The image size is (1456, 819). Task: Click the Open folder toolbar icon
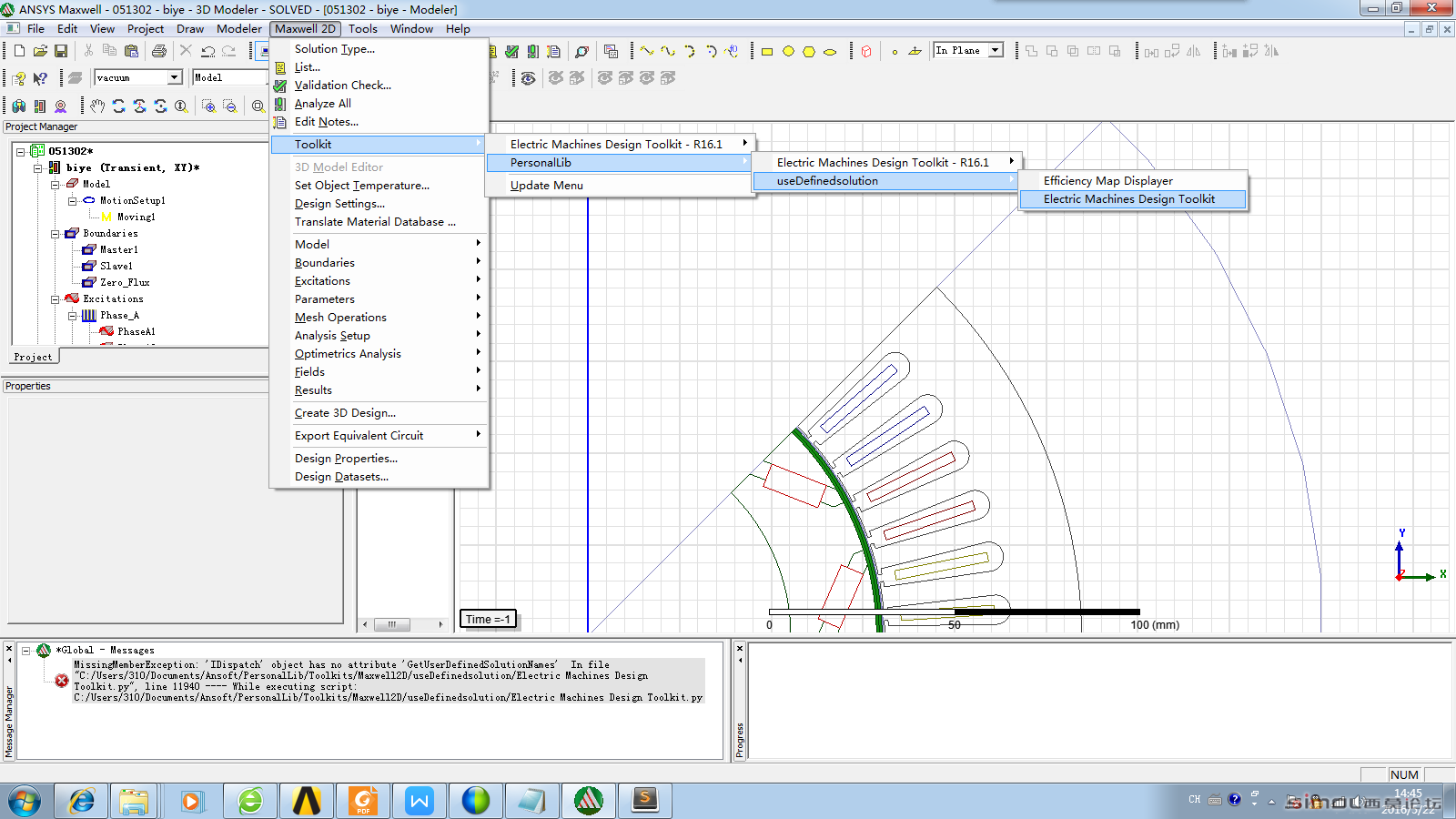pyautogui.click(x=40, y=52)
